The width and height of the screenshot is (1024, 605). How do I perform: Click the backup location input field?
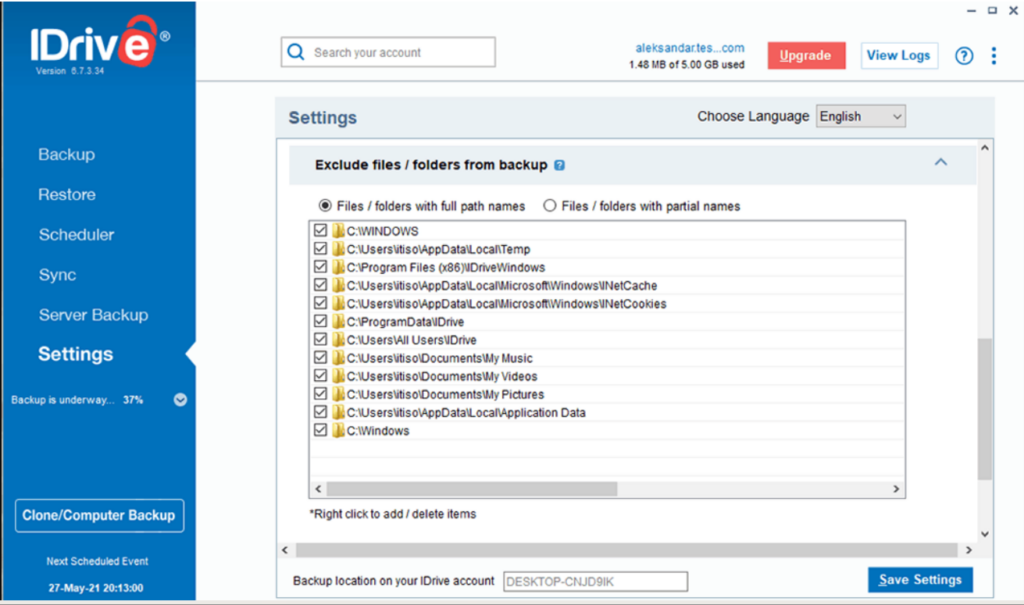[594, 581]
